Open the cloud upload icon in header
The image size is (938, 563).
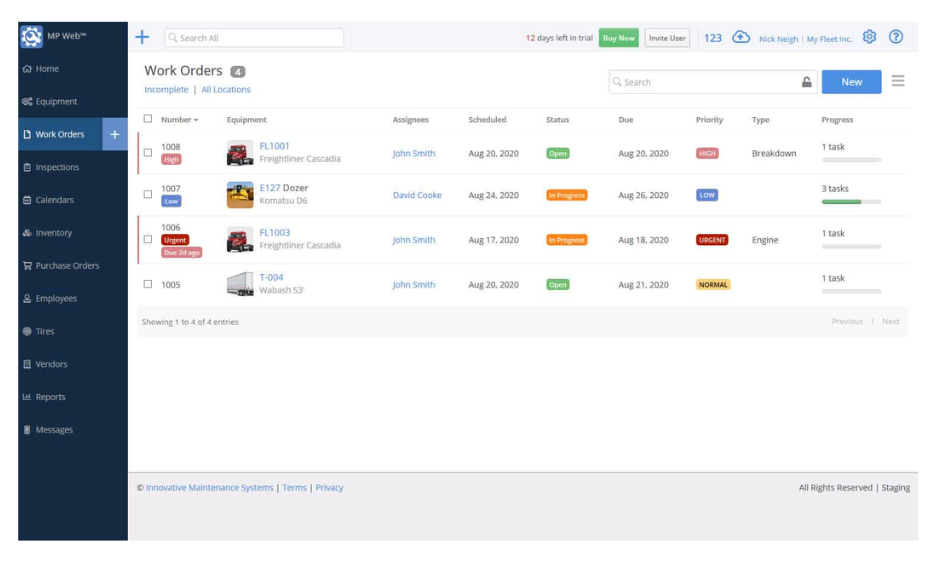coord(741,37)
